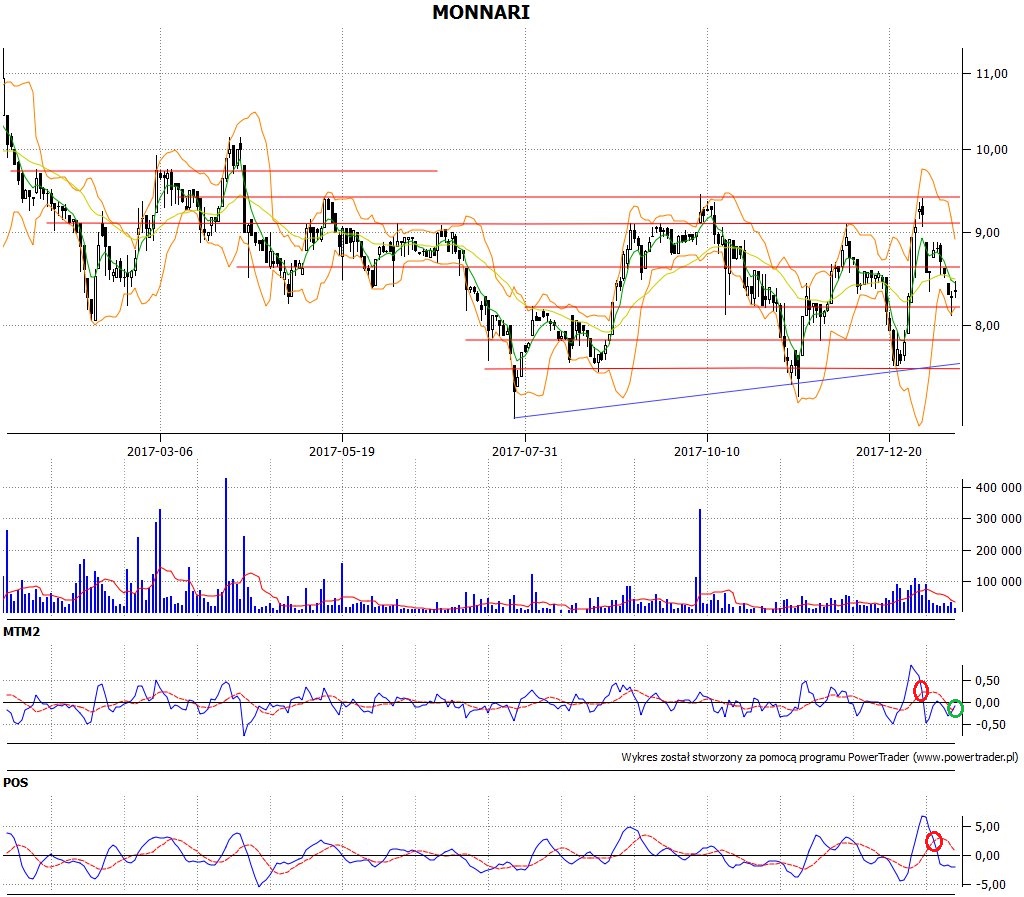The image size is (1024, 897).
Task: Click the POS indicator label
Action: pyautogui.click(x=16, y=782)
